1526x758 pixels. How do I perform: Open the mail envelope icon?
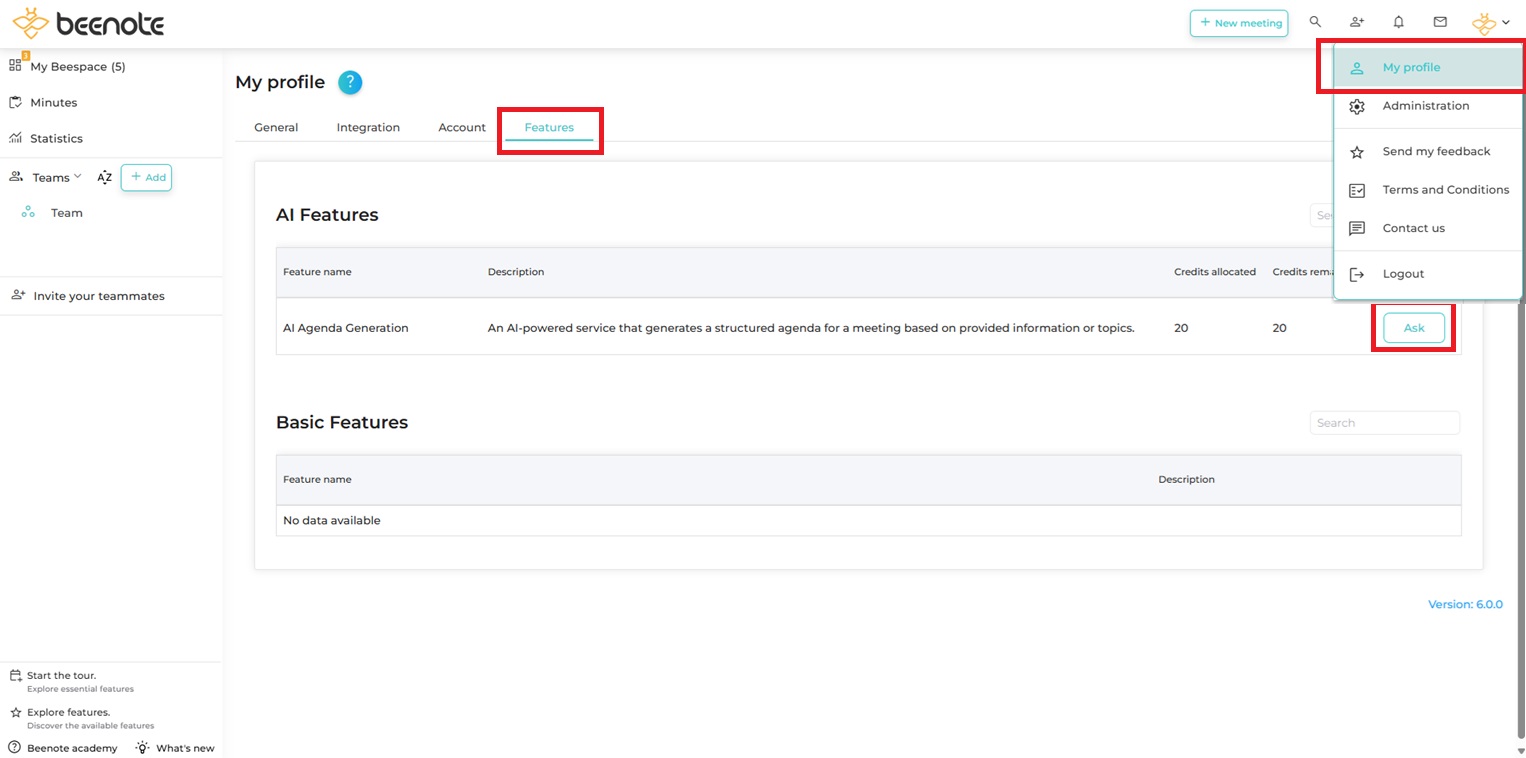[x=1440, y=22]
